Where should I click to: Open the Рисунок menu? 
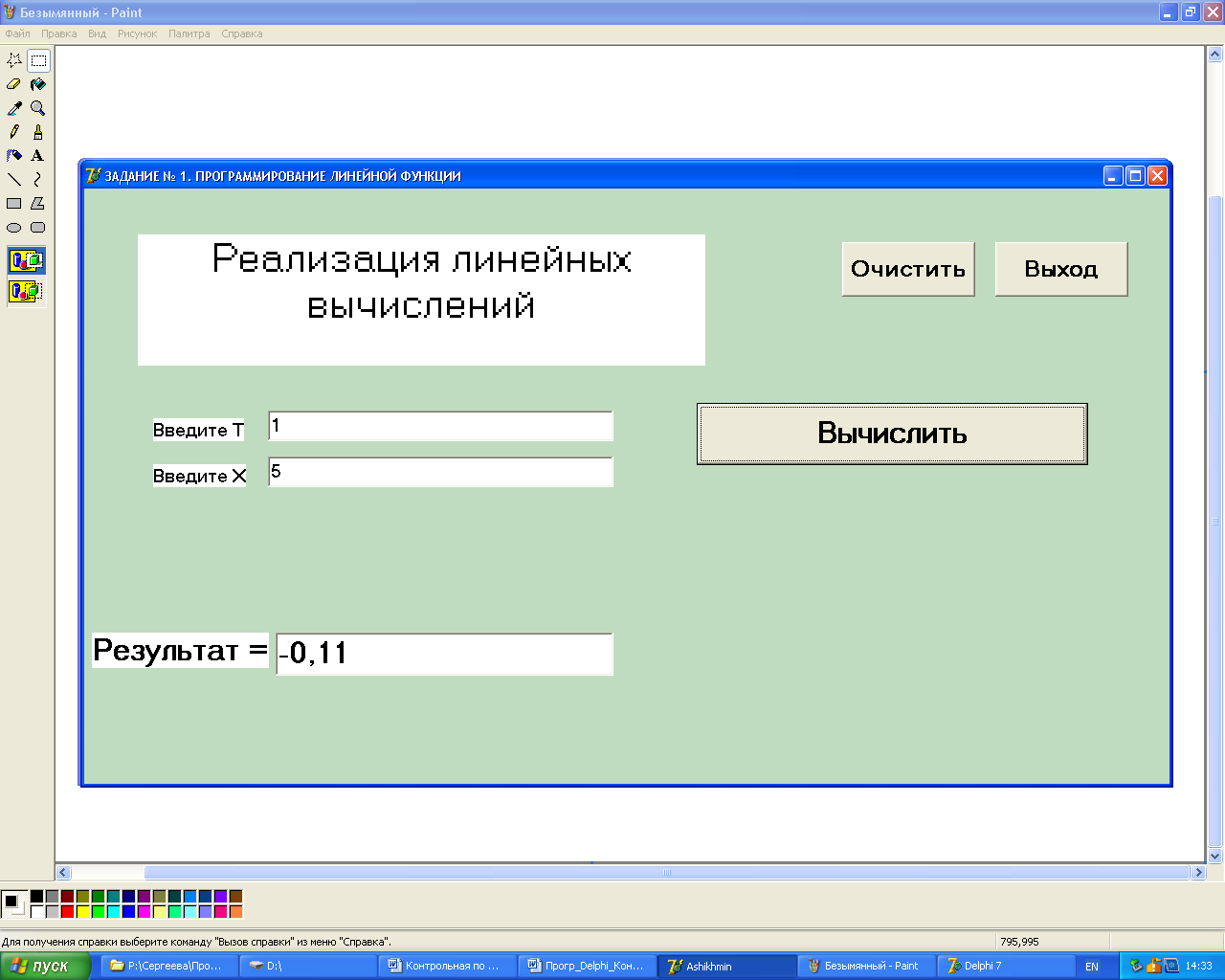[138, 33]
